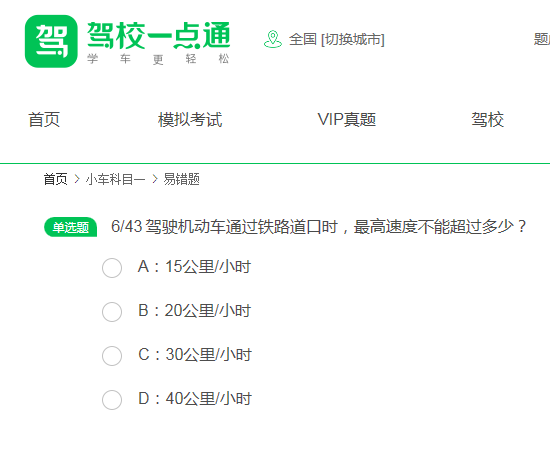The image size is (550, 454).
Task: Click the 小车科目一 breadcrumb link
Action: coord(115,179)
